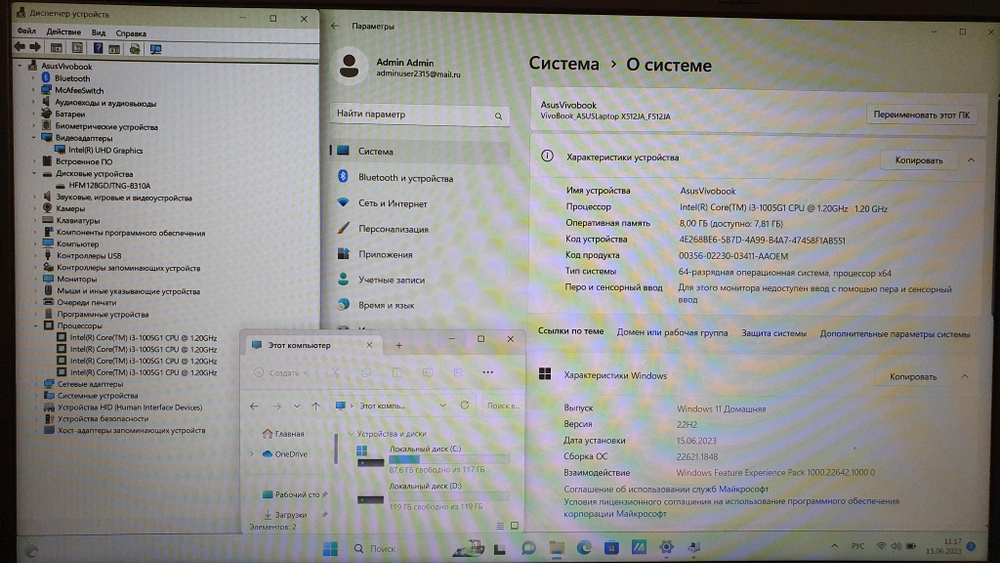Click update driver icon in Device Manager toolbar

135,48
